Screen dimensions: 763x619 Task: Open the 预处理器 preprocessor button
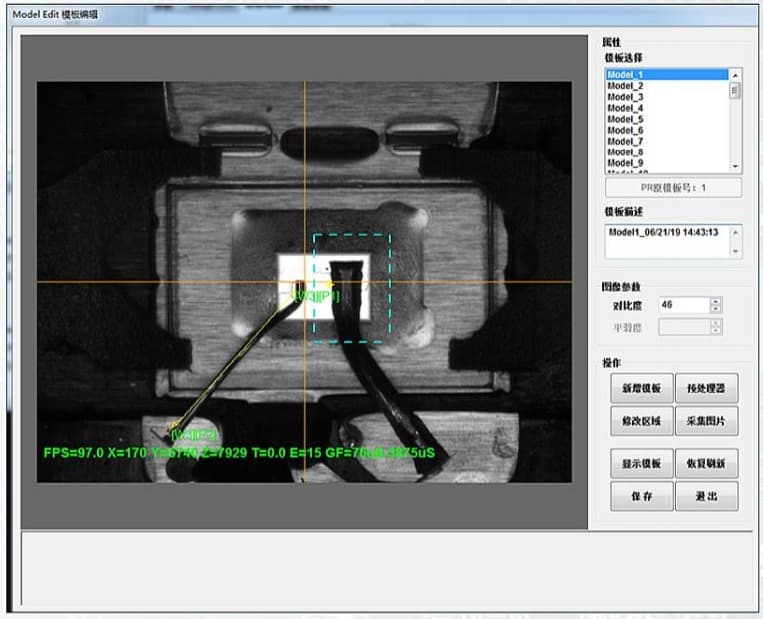point(706,388)
